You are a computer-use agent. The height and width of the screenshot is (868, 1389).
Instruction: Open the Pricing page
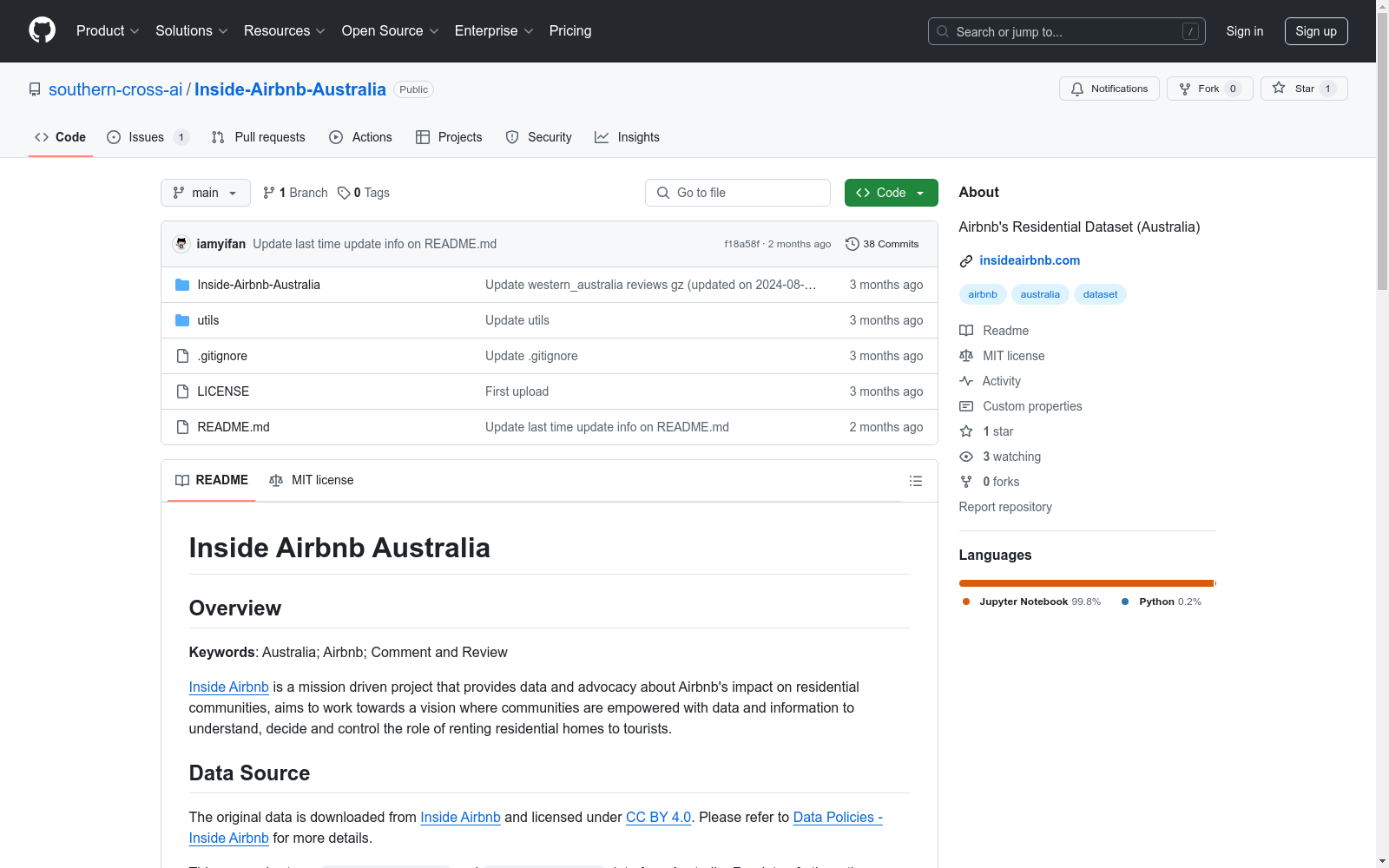(570, 30)
